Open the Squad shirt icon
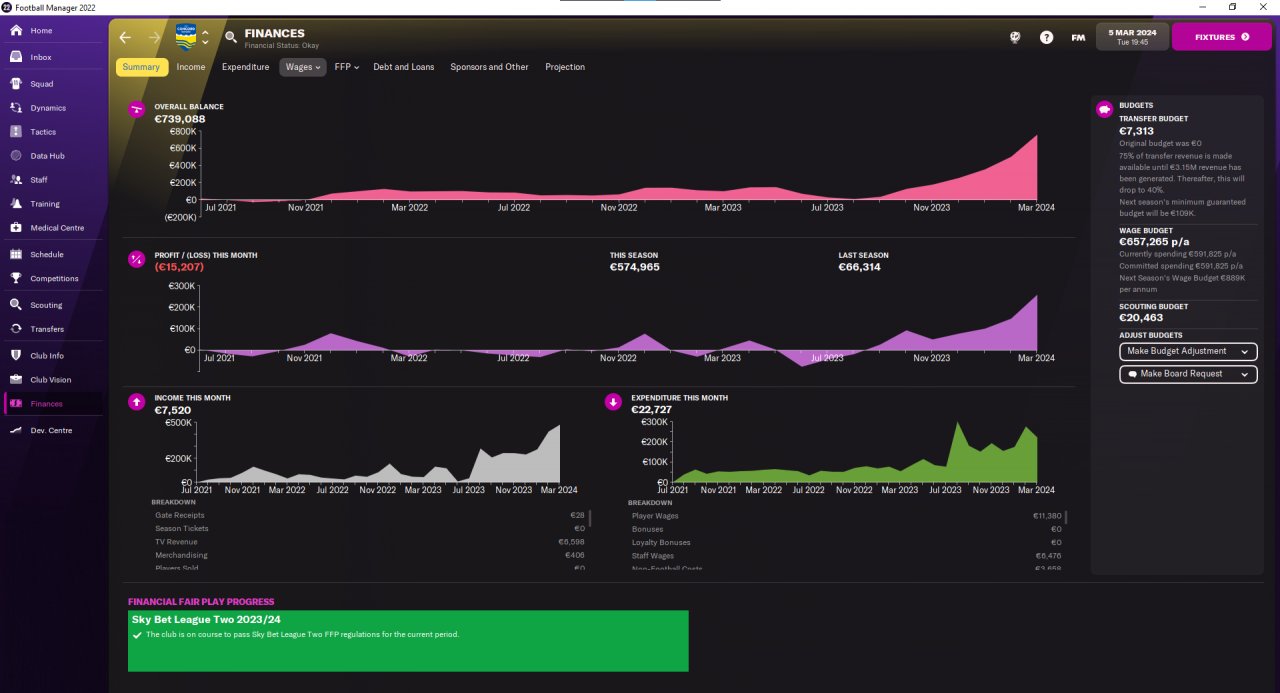Image resolution: width=1280 pixels, height=693 pixels. [x=16, y=84]
